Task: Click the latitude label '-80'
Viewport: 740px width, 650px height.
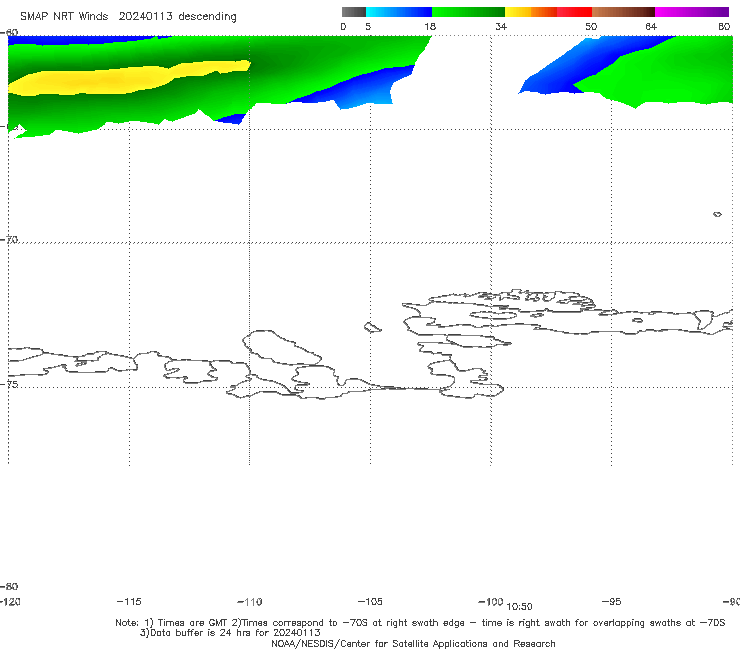Action: pos(9,586)
